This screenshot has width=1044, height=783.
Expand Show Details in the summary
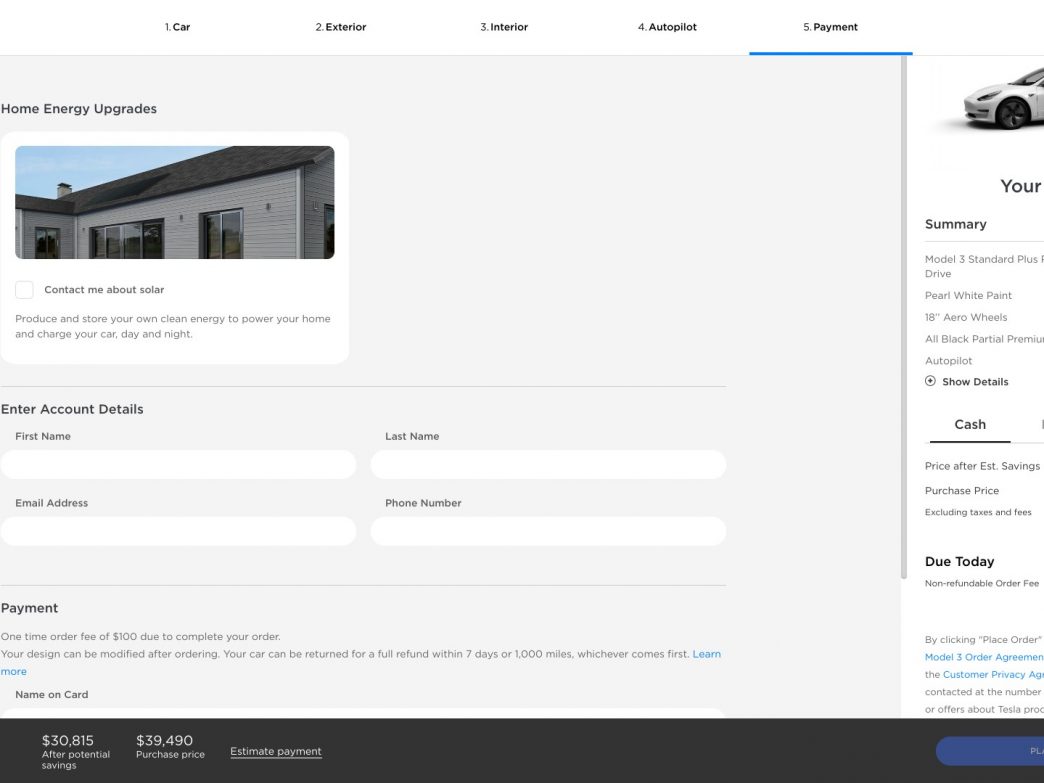tap(975, 382)
